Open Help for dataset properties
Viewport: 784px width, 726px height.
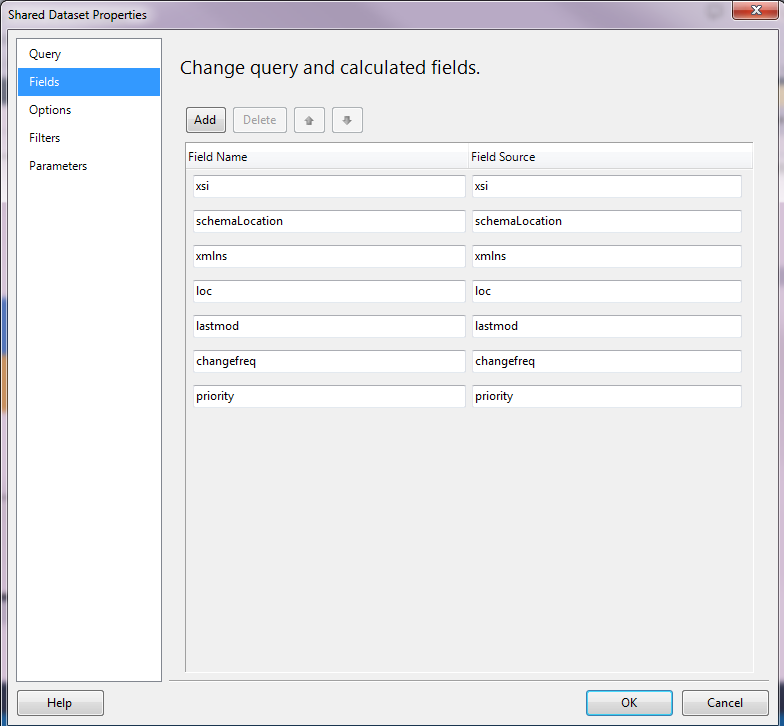(x=59, y=703)
